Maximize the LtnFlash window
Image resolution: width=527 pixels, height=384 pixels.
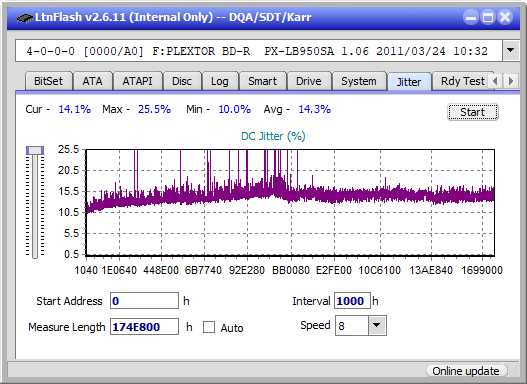tap(488, 17)
